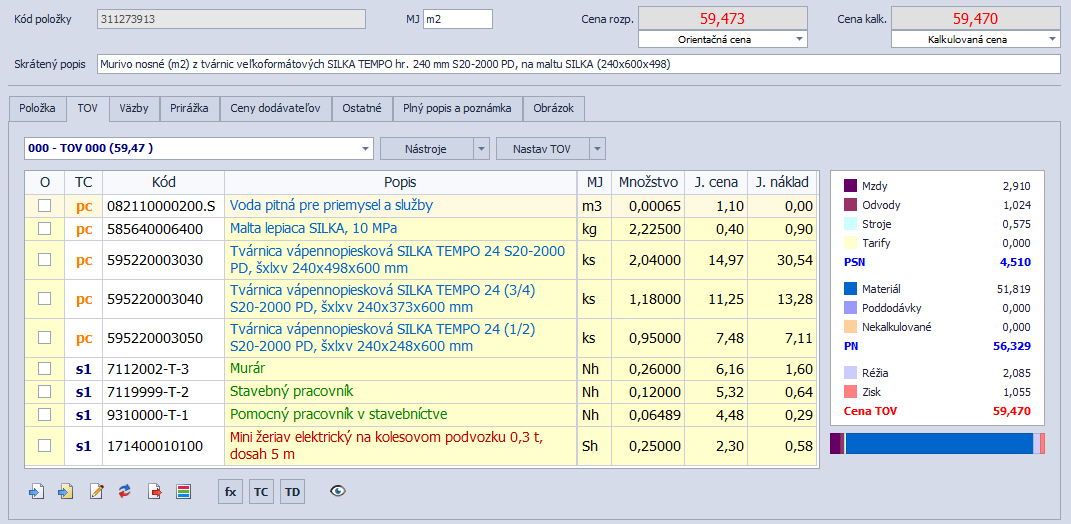Click the fx formula button

point(230,491)
